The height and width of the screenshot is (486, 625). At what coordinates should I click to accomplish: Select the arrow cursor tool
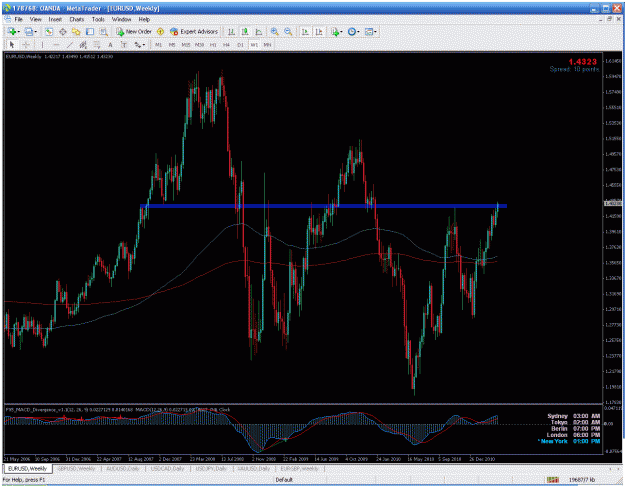coord(12,45)
